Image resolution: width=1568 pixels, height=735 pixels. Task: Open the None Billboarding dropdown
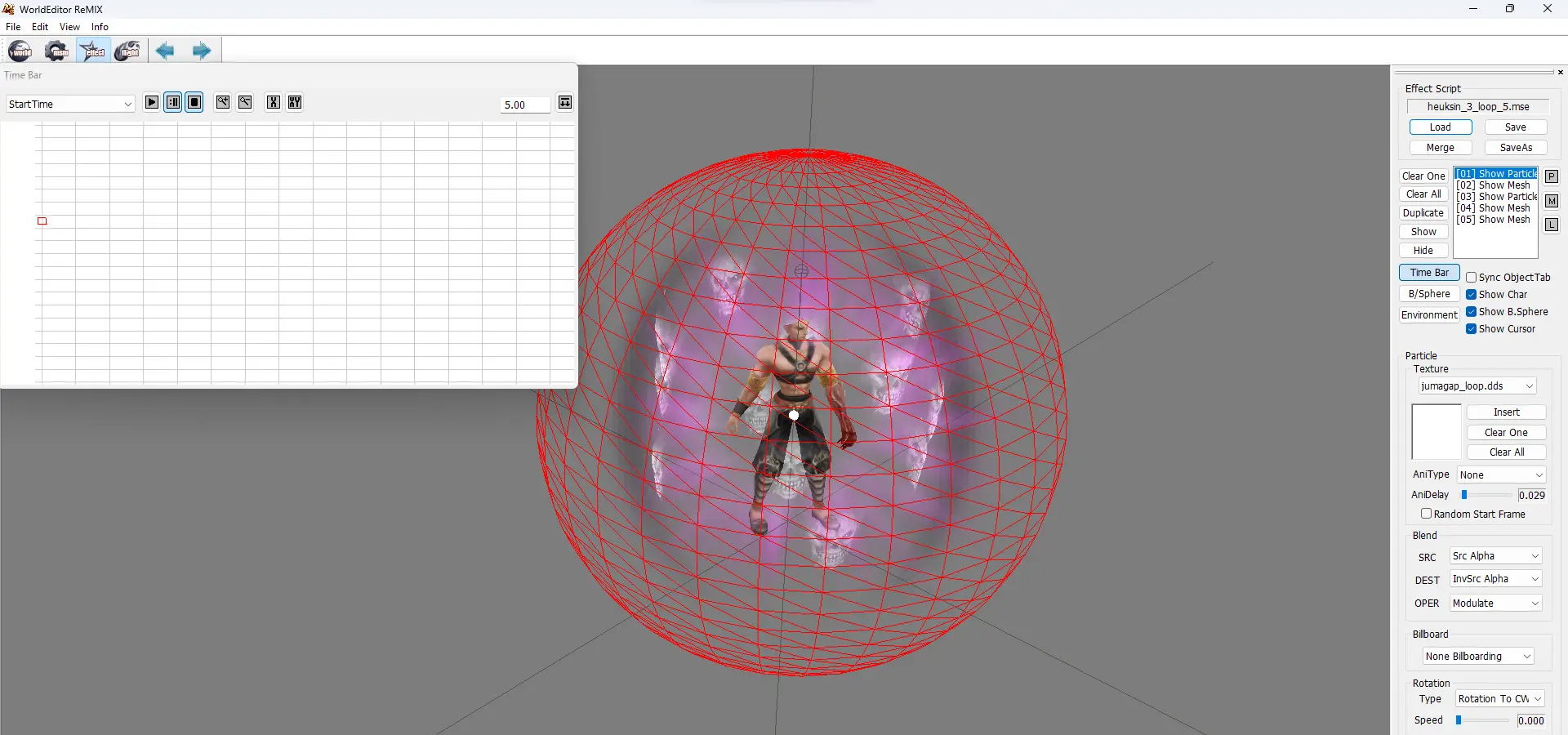1478,657
